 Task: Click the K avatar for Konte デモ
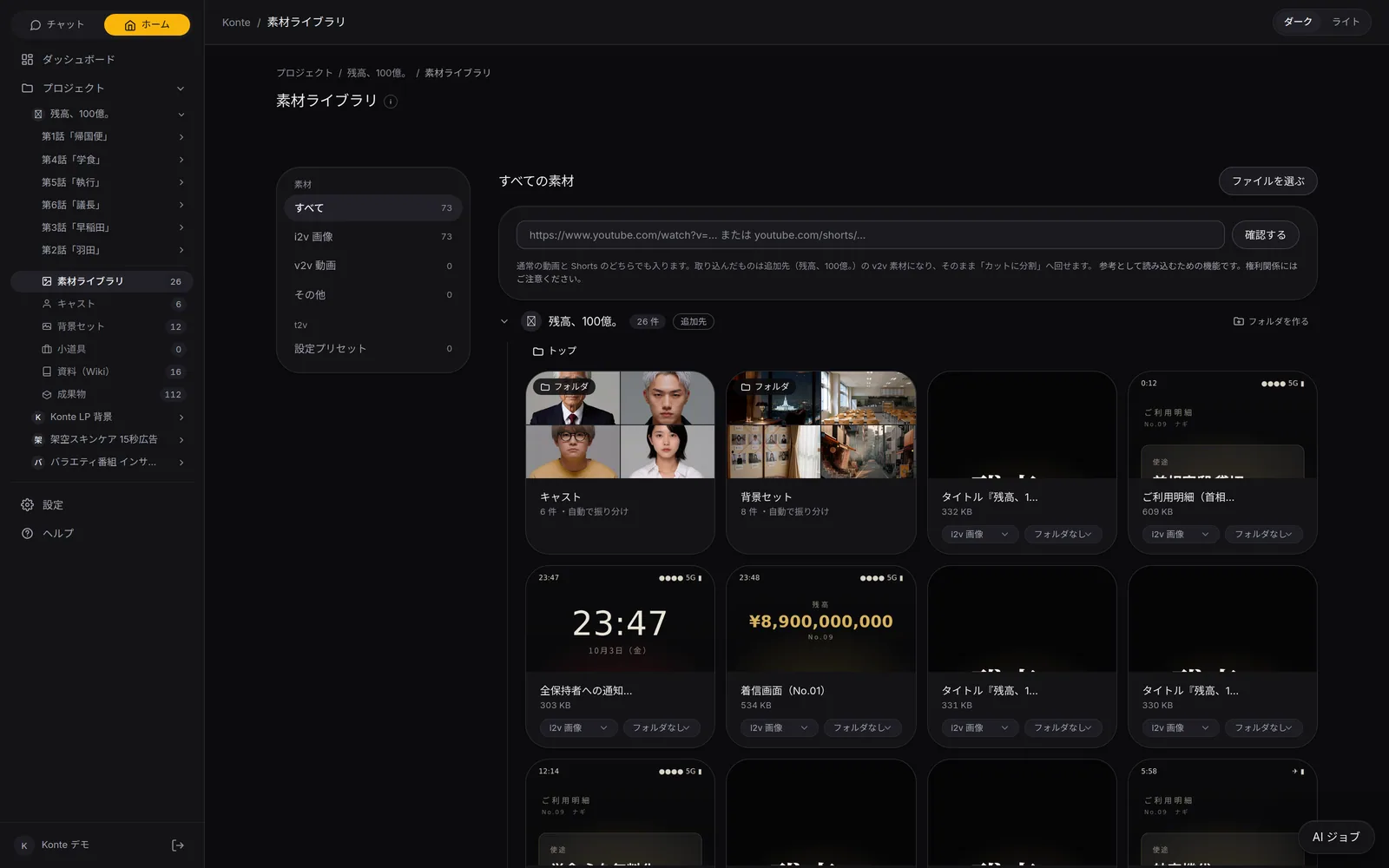tap(24, 845)
